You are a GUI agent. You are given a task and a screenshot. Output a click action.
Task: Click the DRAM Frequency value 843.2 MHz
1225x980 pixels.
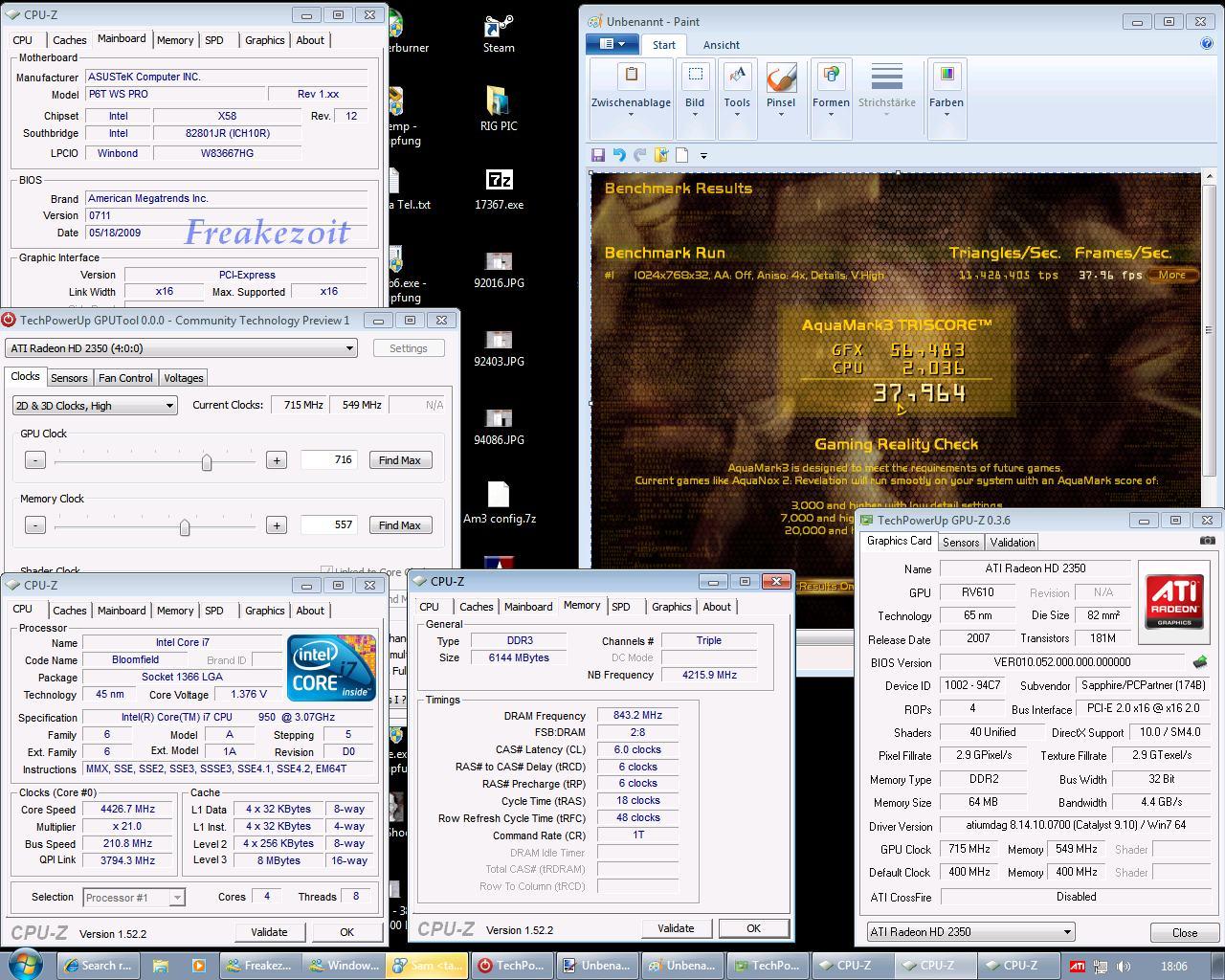[637, 716]
